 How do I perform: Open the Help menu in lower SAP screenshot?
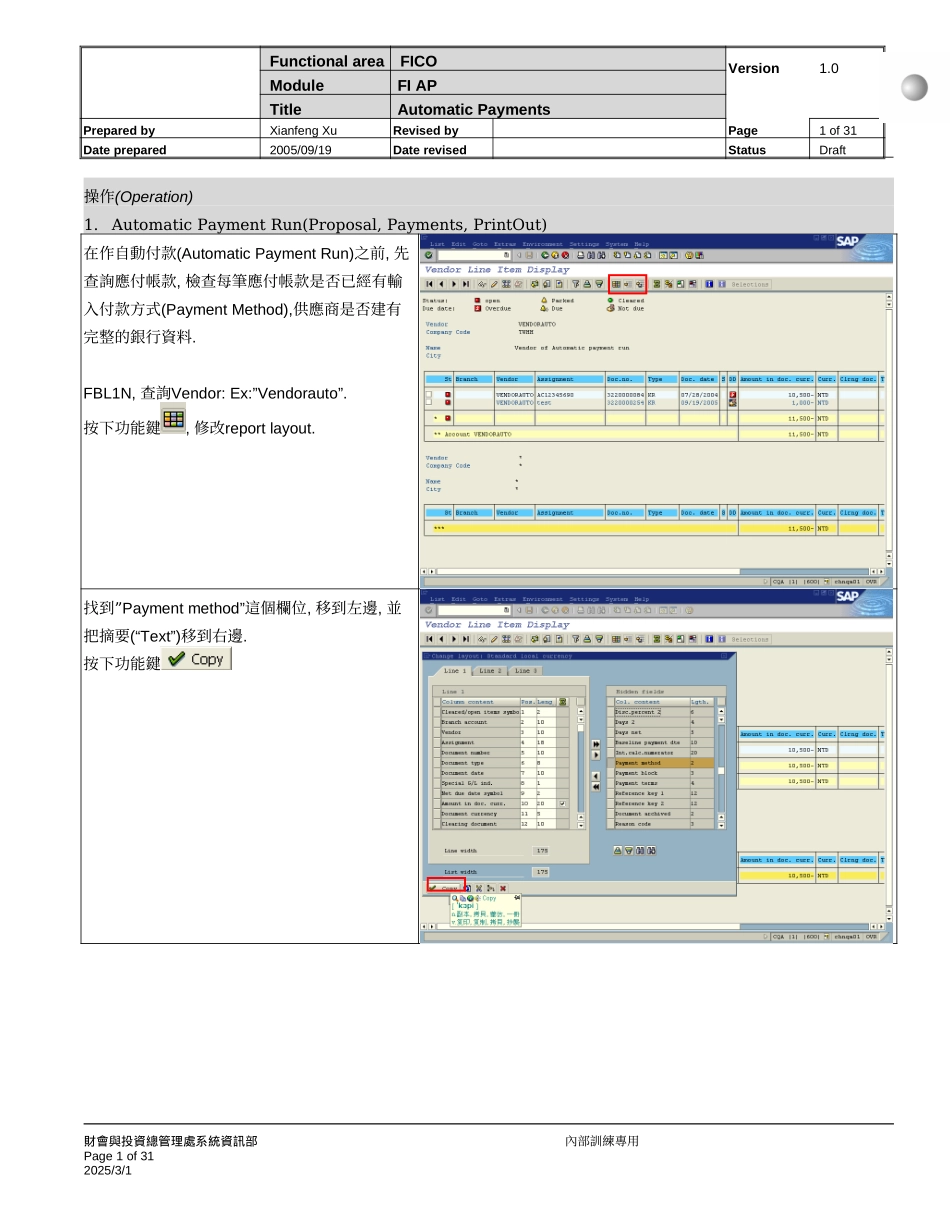[642, 598]
